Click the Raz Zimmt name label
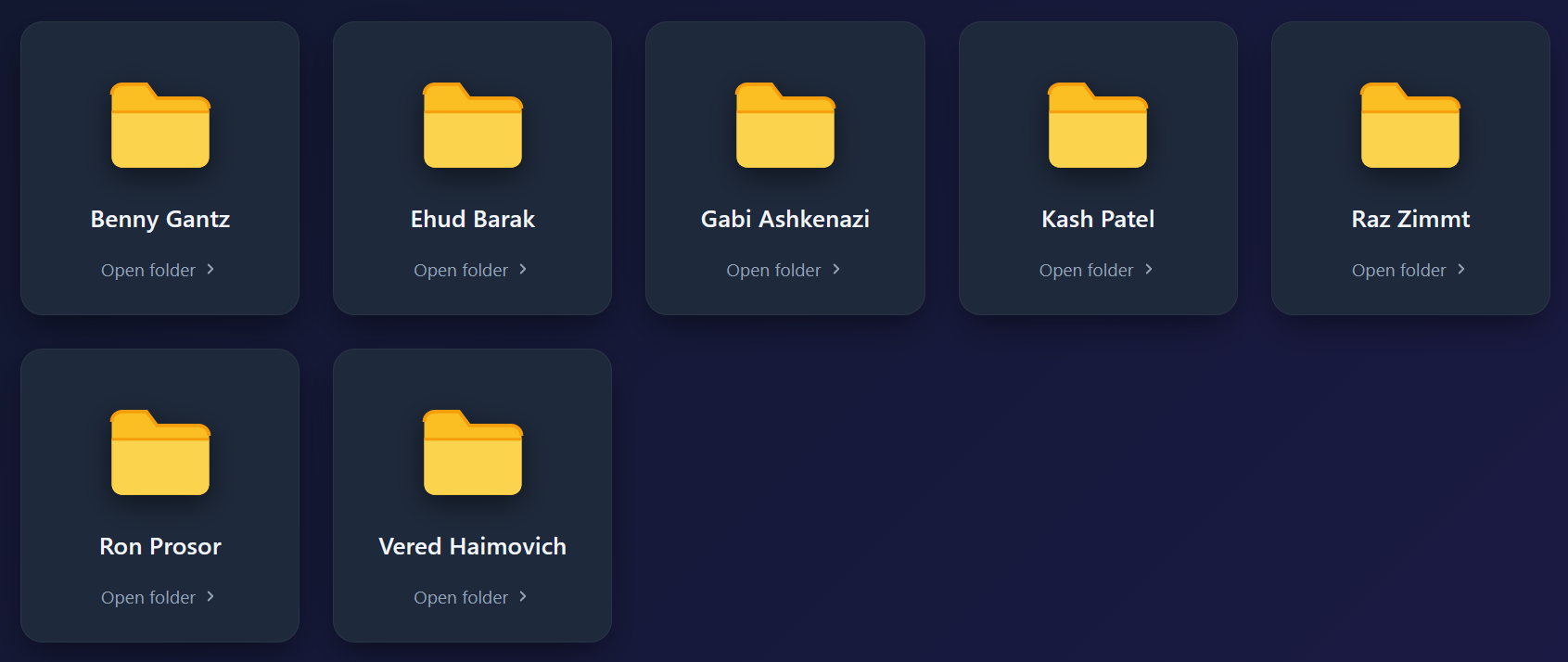Screen dimensions: 1568x662 [x=1410, y=219]
